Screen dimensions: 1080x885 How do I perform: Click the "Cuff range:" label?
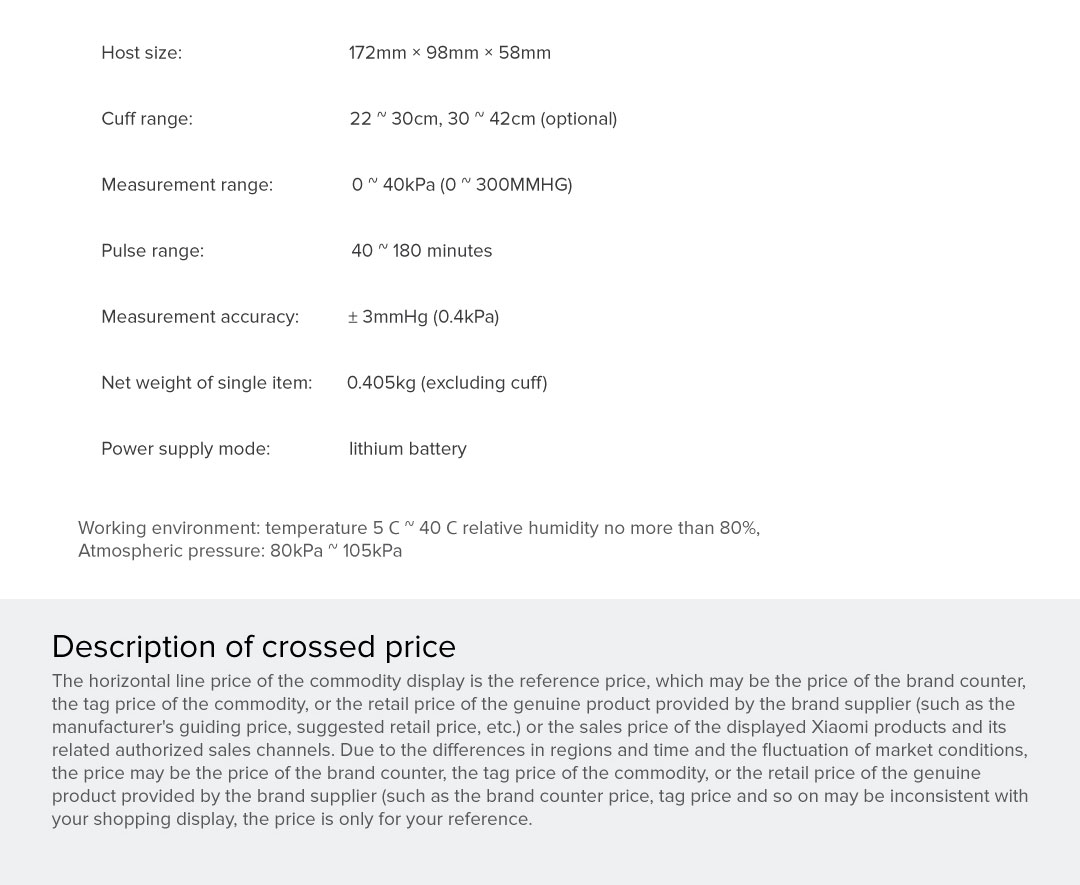(147, 119)
